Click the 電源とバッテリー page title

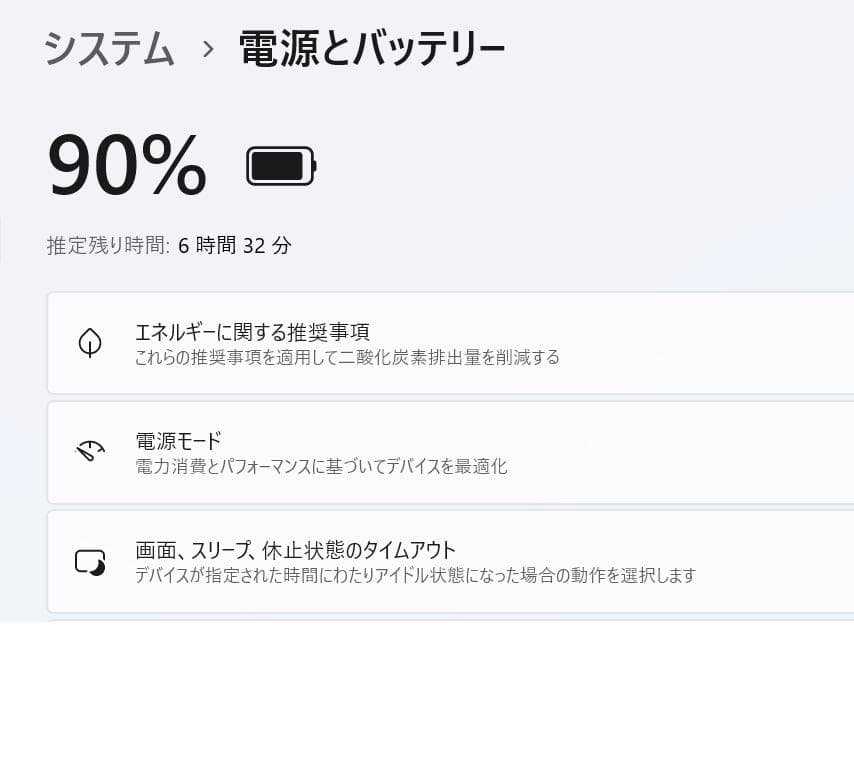(x=369, y=47)
